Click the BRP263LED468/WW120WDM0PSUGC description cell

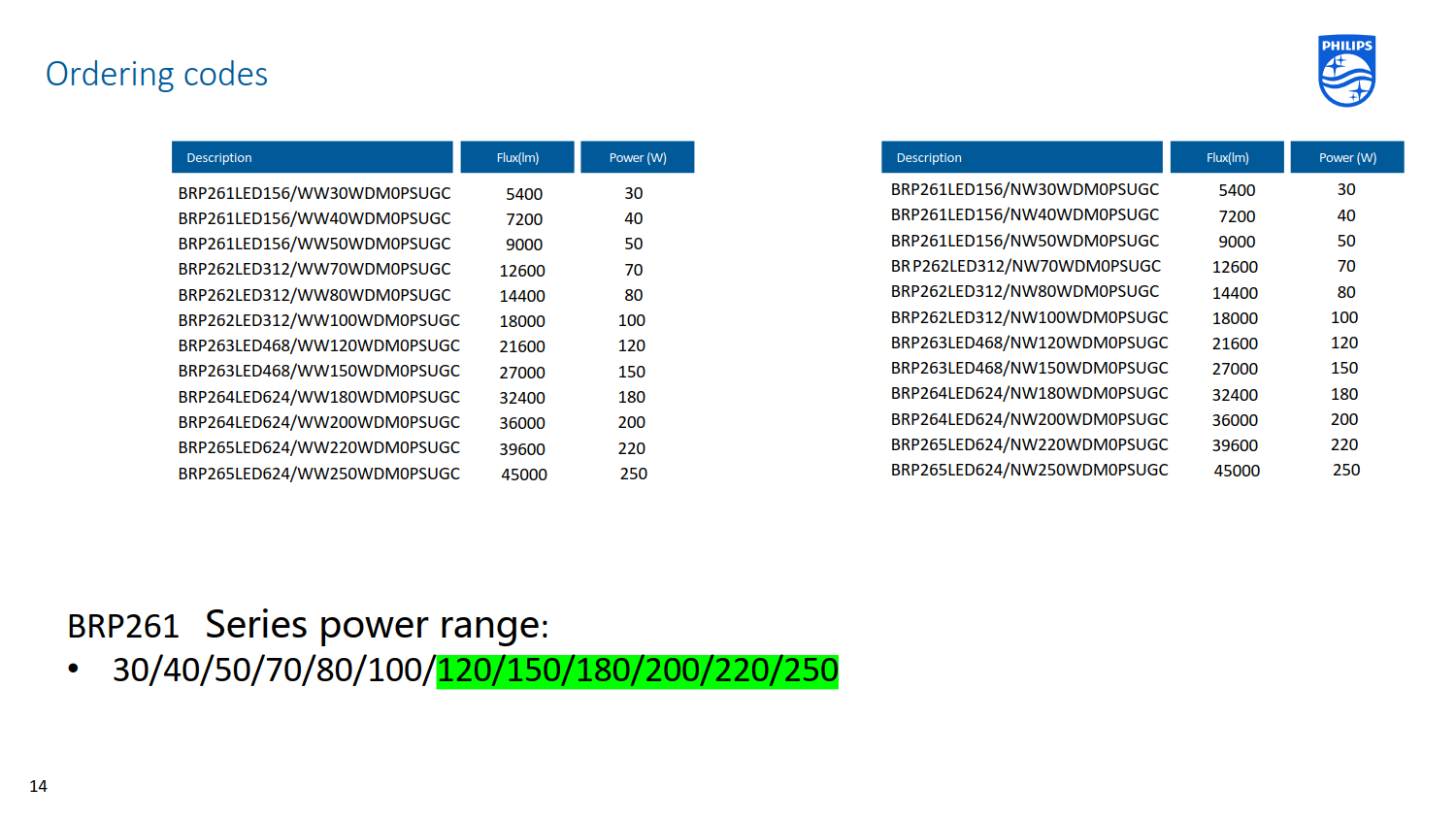319,345
